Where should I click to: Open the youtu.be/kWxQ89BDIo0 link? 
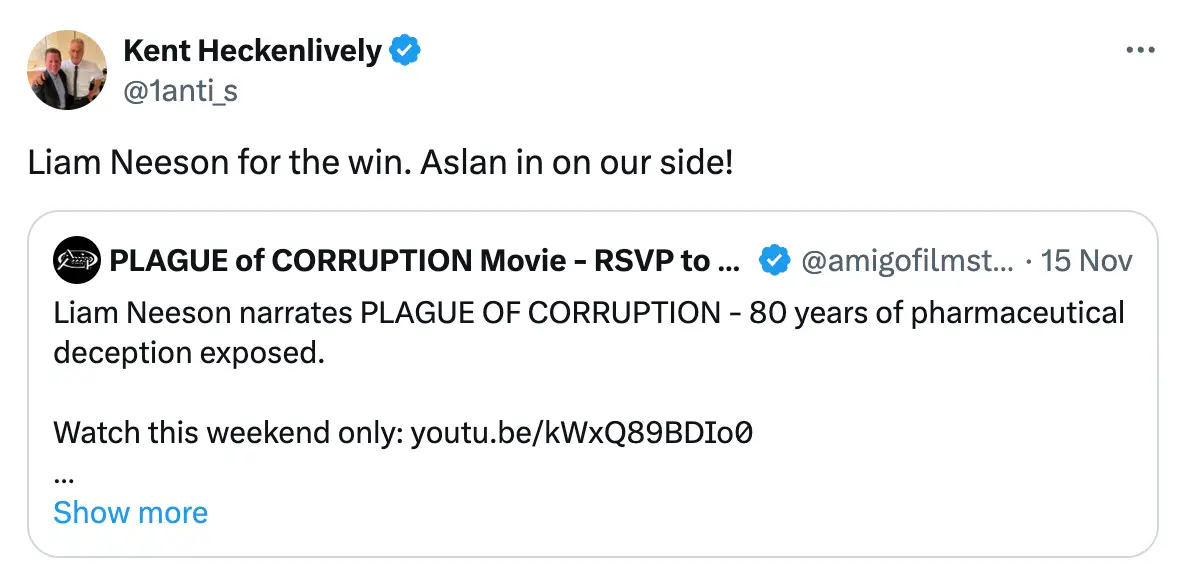581,432
